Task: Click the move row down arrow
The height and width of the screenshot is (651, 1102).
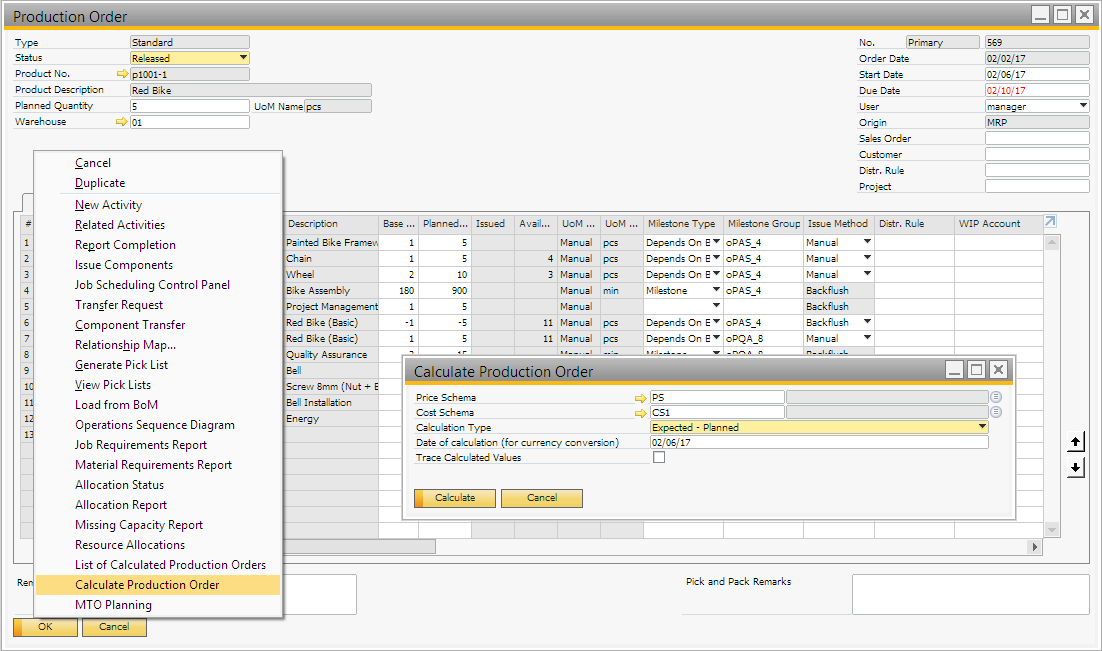Action: click(x=1076, y=468)
